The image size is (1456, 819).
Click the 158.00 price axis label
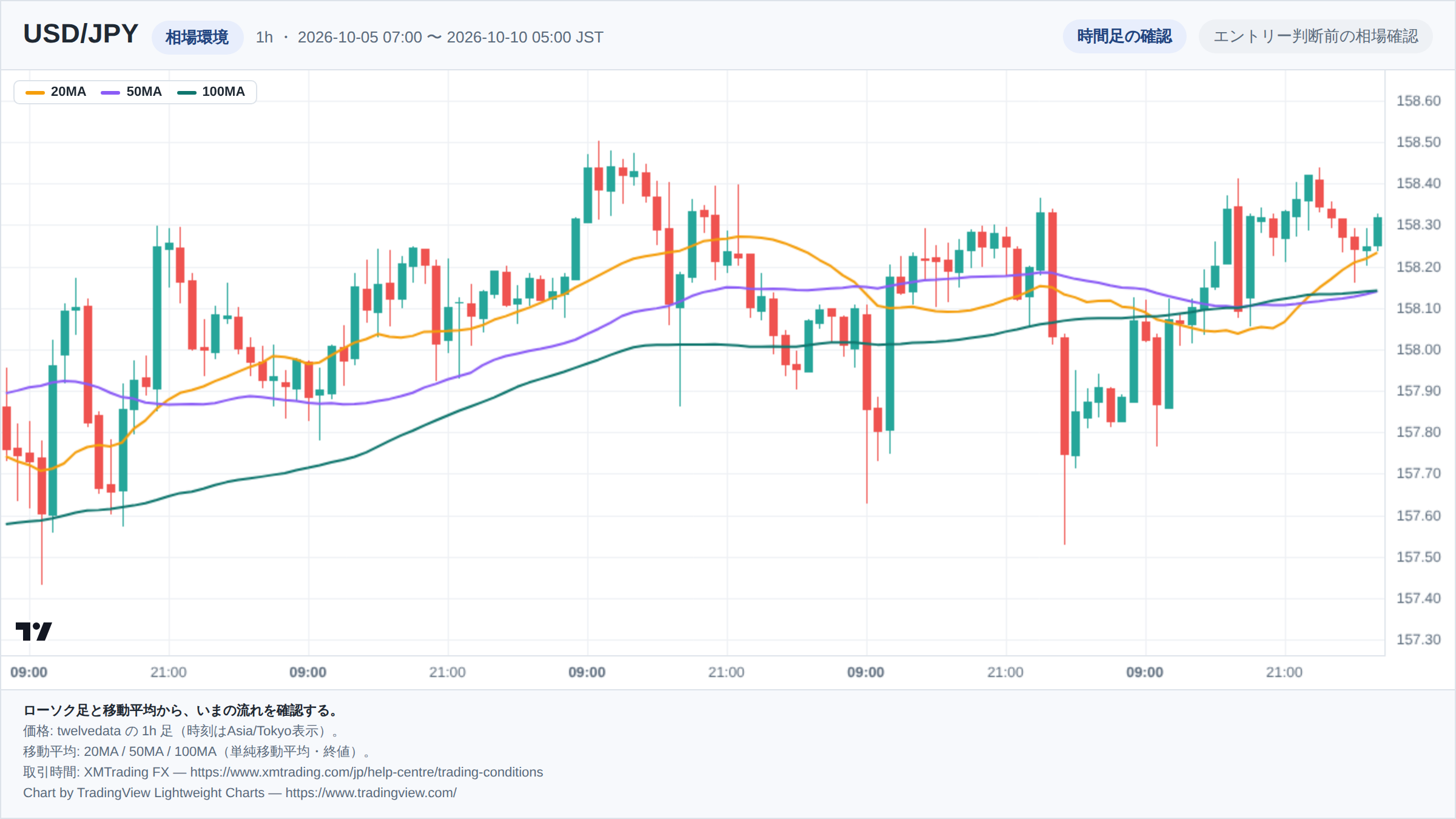point(1418,349)
